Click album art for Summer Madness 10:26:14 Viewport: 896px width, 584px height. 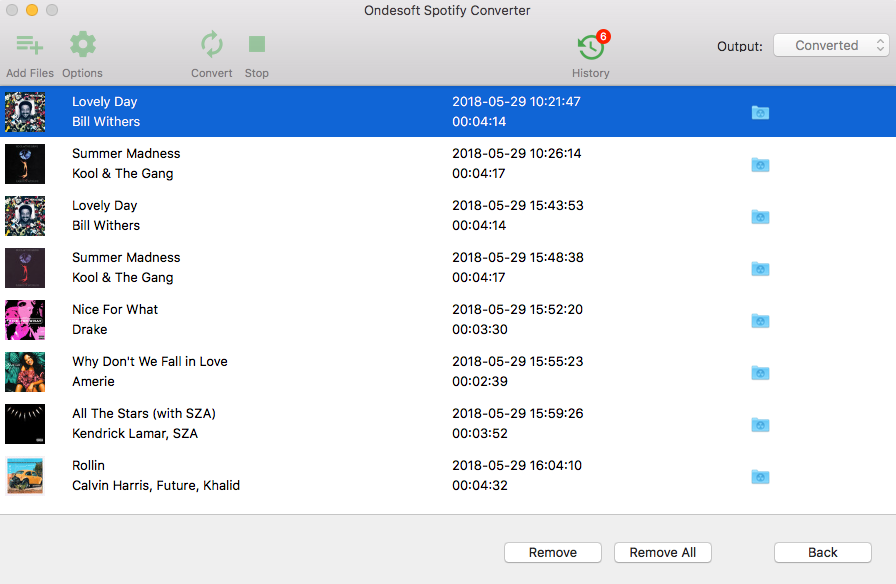coord(25,164)
